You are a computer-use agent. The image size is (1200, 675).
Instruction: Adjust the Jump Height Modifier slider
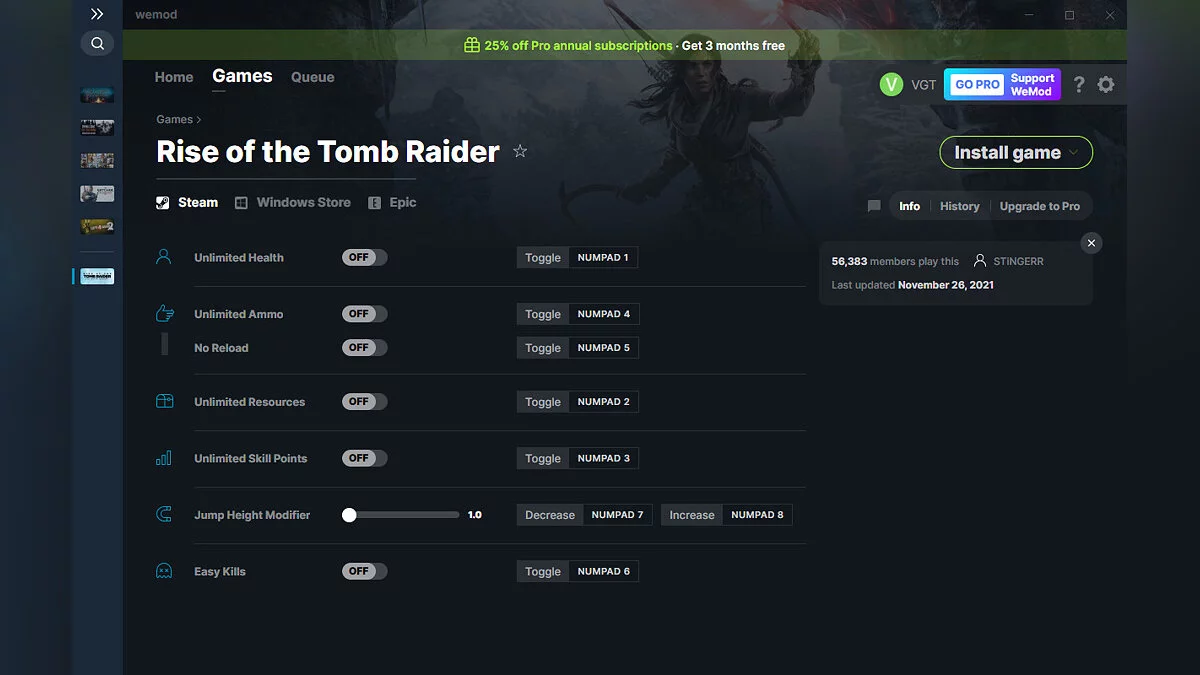coord(349,514)
